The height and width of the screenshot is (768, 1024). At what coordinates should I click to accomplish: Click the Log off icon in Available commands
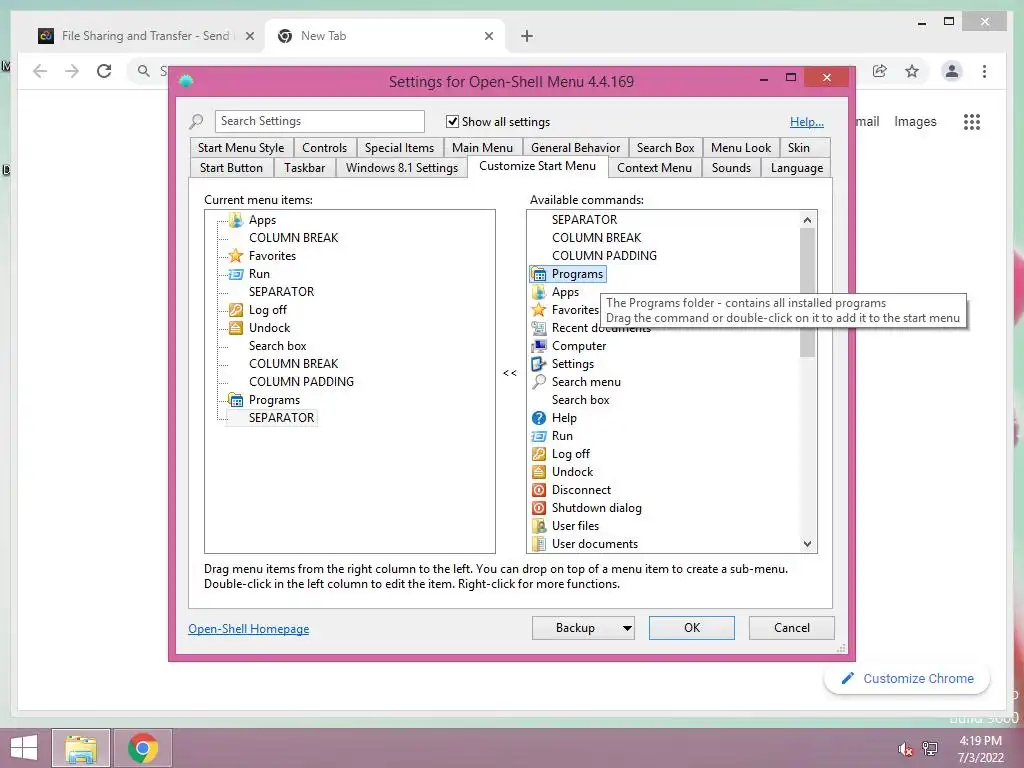[x=539, y=454]
